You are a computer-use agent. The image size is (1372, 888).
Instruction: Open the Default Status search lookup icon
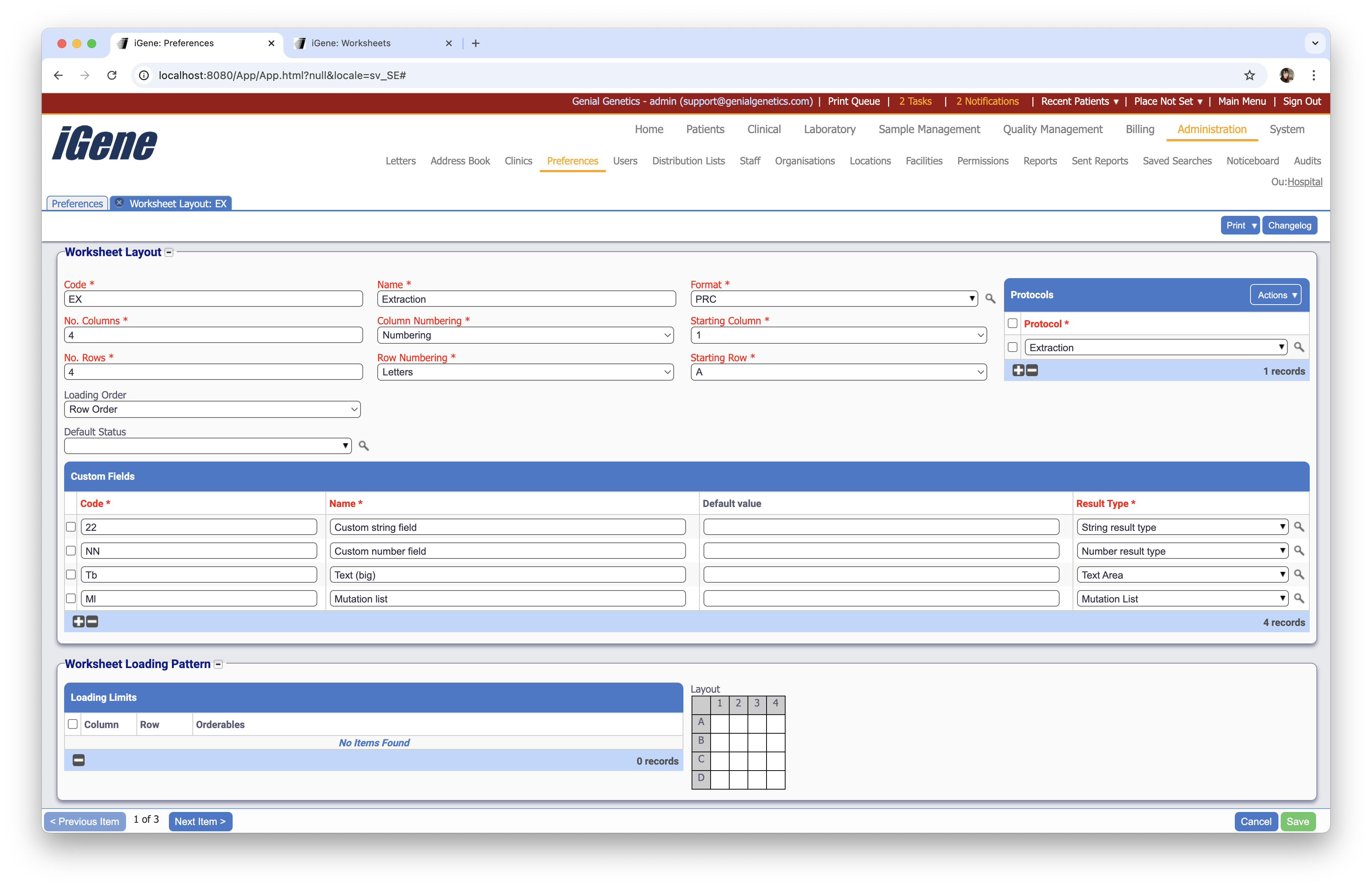pyautogui.click(x=364, y=445)
